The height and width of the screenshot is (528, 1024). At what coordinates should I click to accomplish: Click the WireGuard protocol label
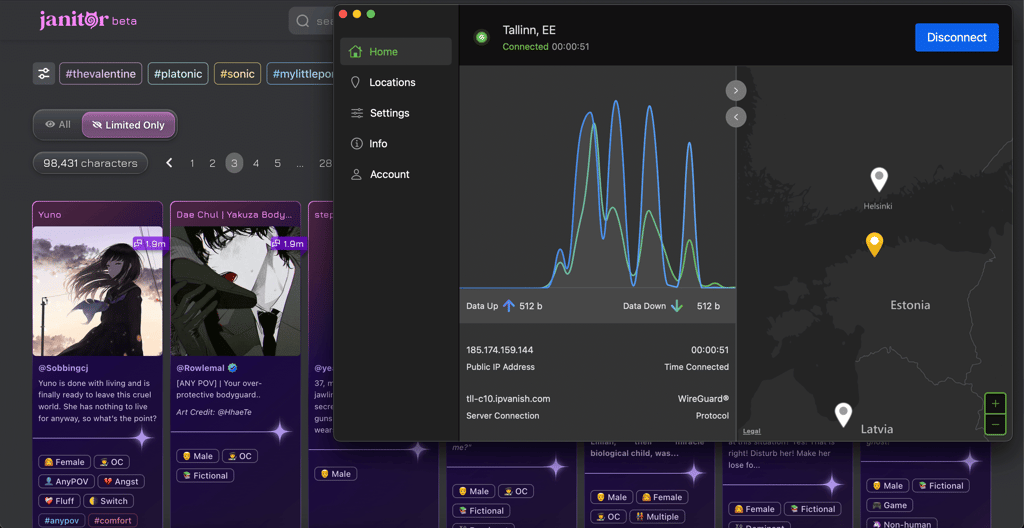coord(703,399)
